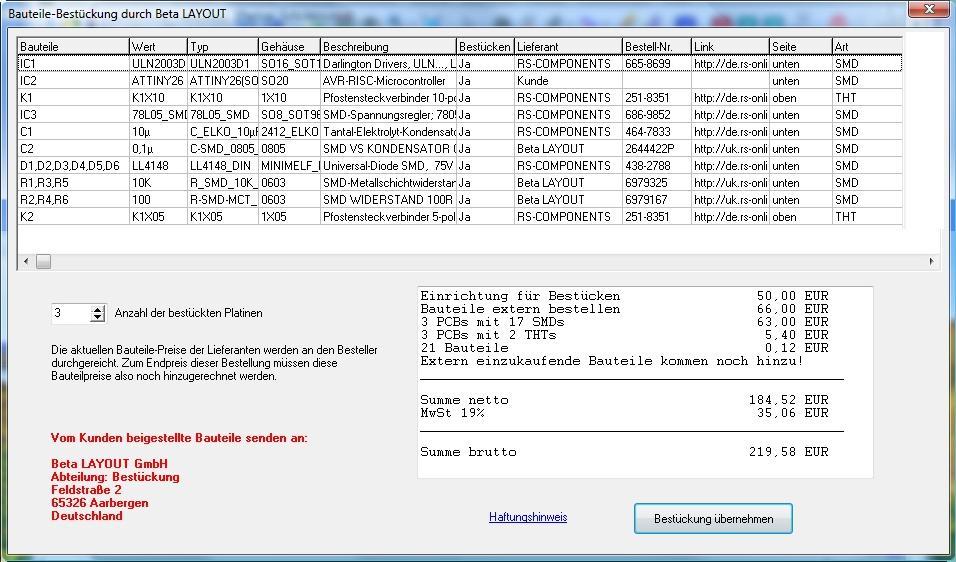The height and width of the screenshot is (562, 956).
Task: Open the Haftungshinweis link
Action: (528, 517)
